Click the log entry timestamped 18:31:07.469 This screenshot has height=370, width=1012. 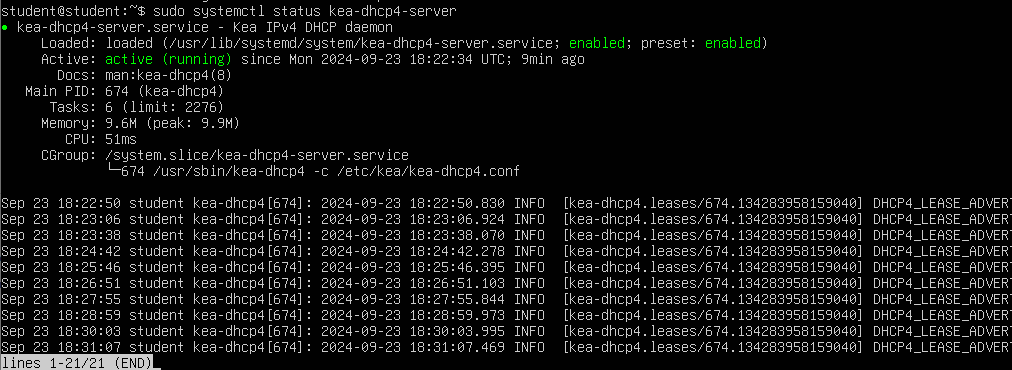506,347
